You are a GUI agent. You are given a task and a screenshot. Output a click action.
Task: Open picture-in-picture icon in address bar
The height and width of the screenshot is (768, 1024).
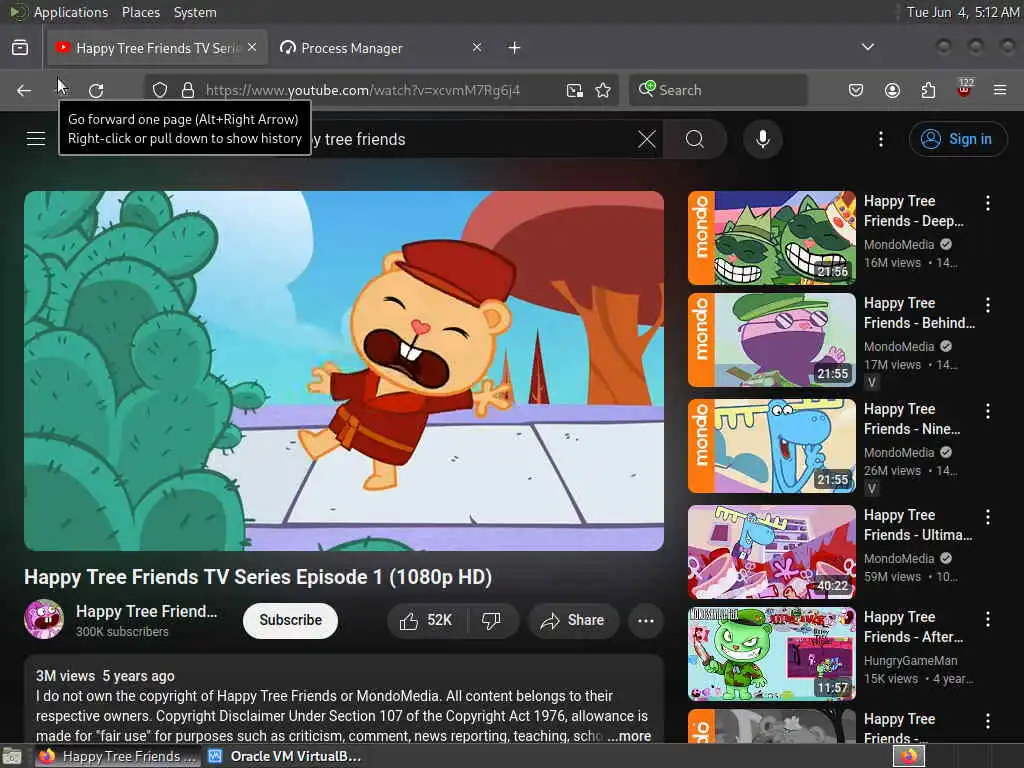click(575, 90)
